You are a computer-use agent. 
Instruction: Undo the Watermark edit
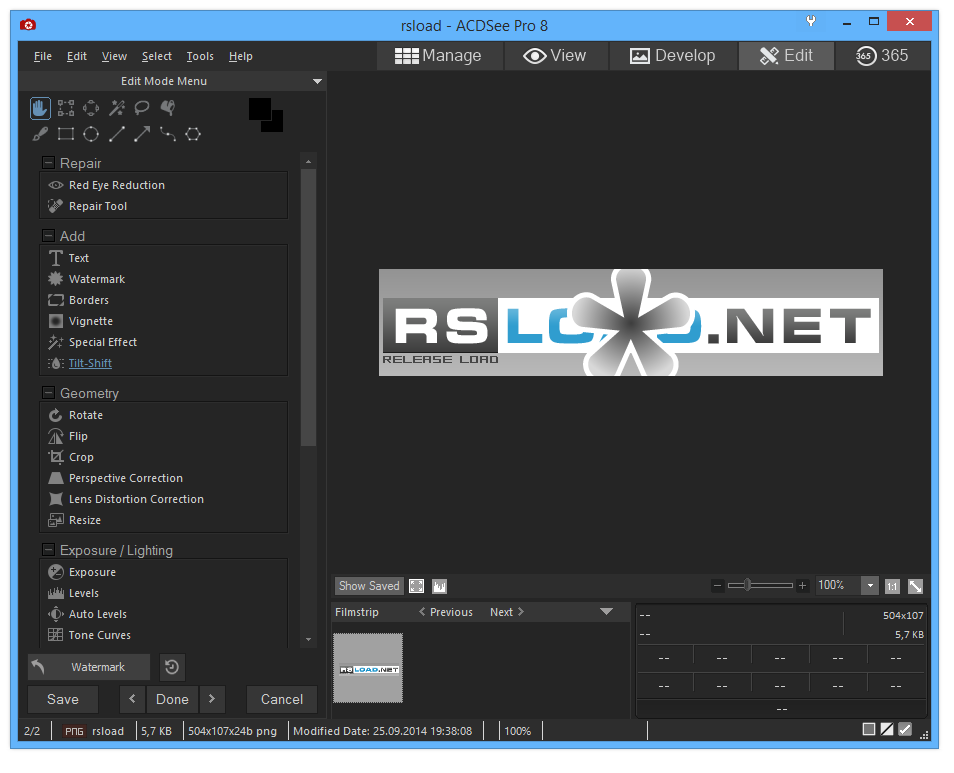tap(89, 667)
